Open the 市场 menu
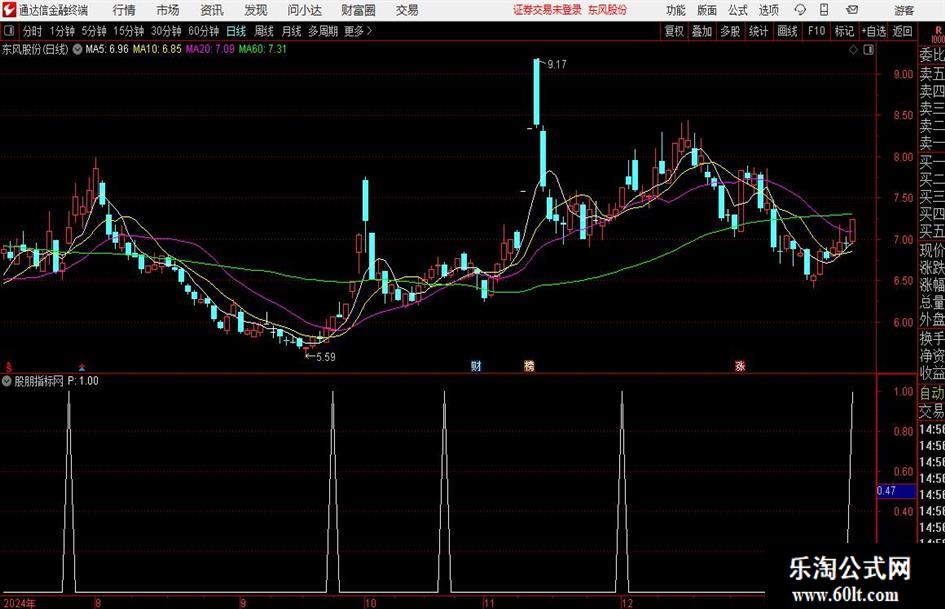 168,10
